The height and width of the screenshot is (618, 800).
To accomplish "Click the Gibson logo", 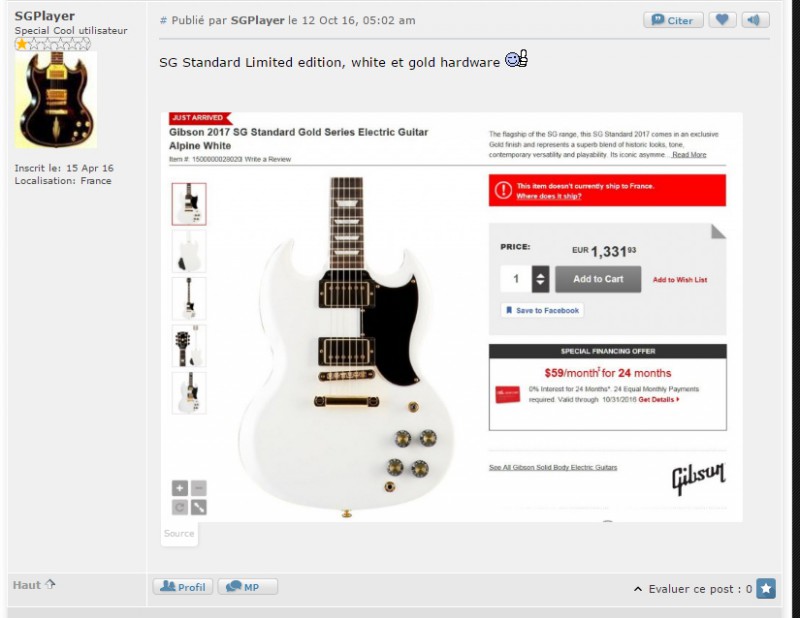I will [x=698, y=478].
